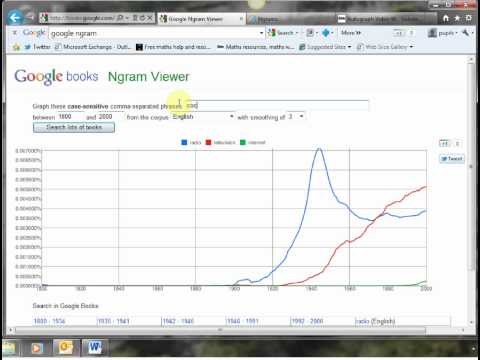480x360 pixels.
Task: Expand the toolbar More chevron
Action: 351,33
